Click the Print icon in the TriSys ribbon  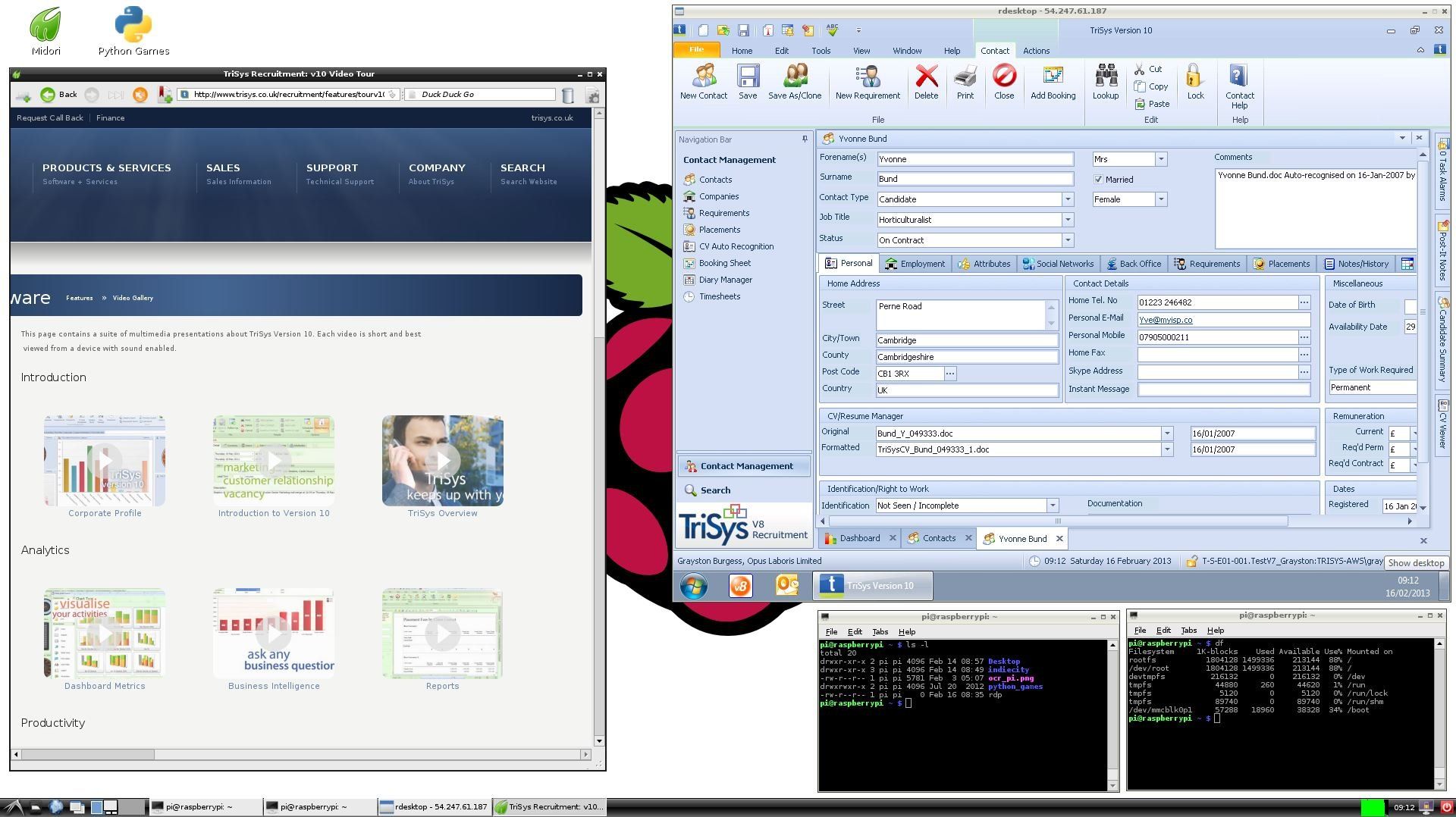pos(965,82)
